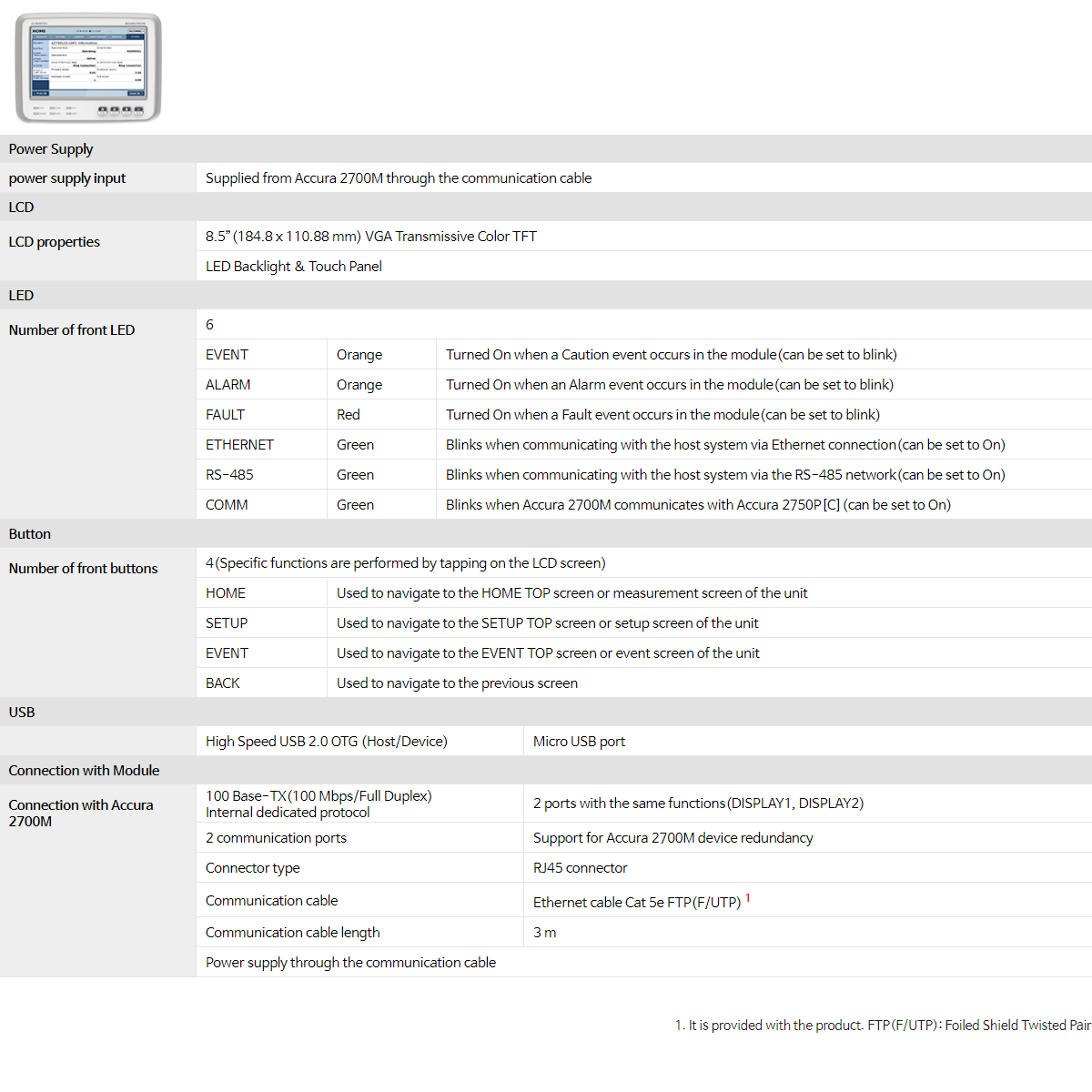
Task: Select the 'Power Supply' section header
Action: click(x=51, y=149)
